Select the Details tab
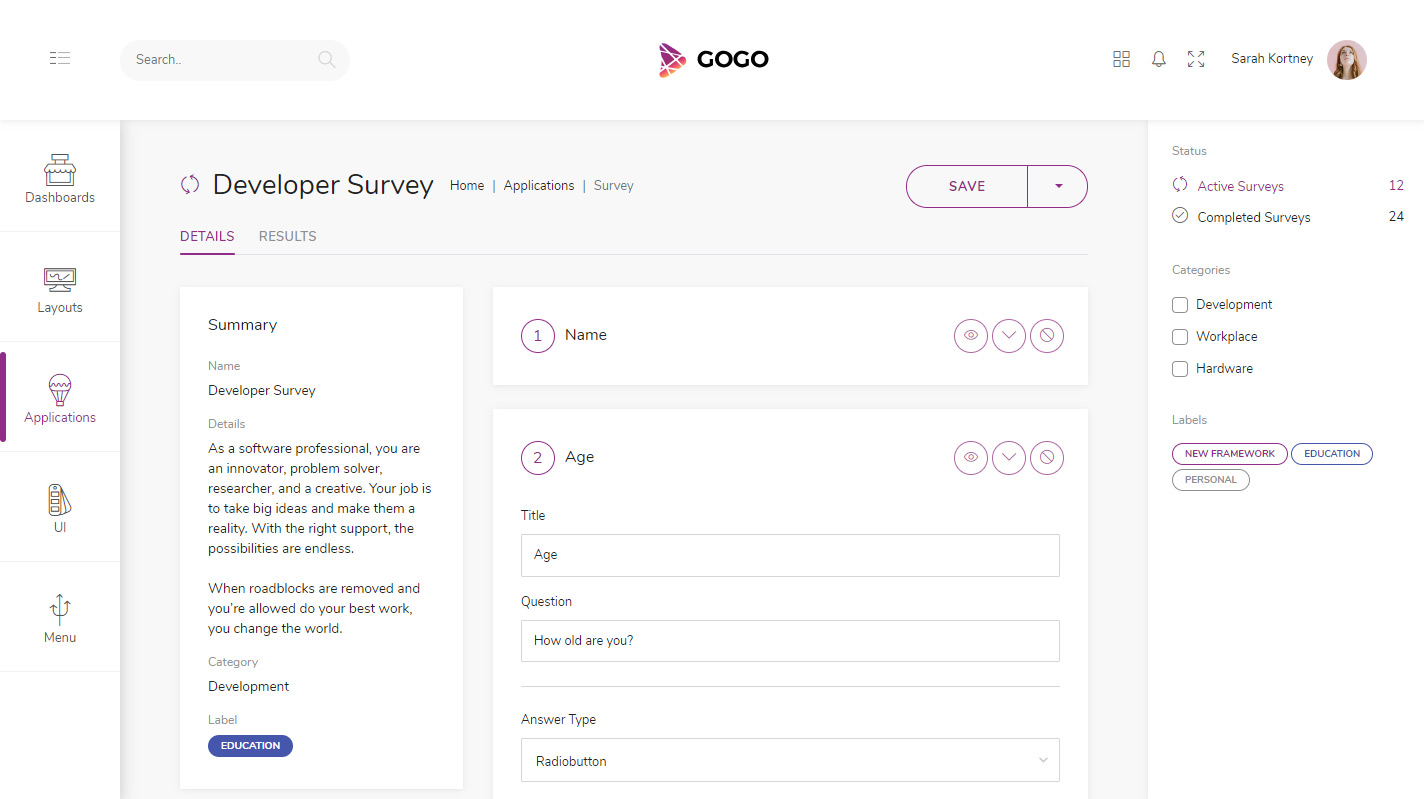The height and width of the screenshot is (799, 1424). [x=207, y=237]
